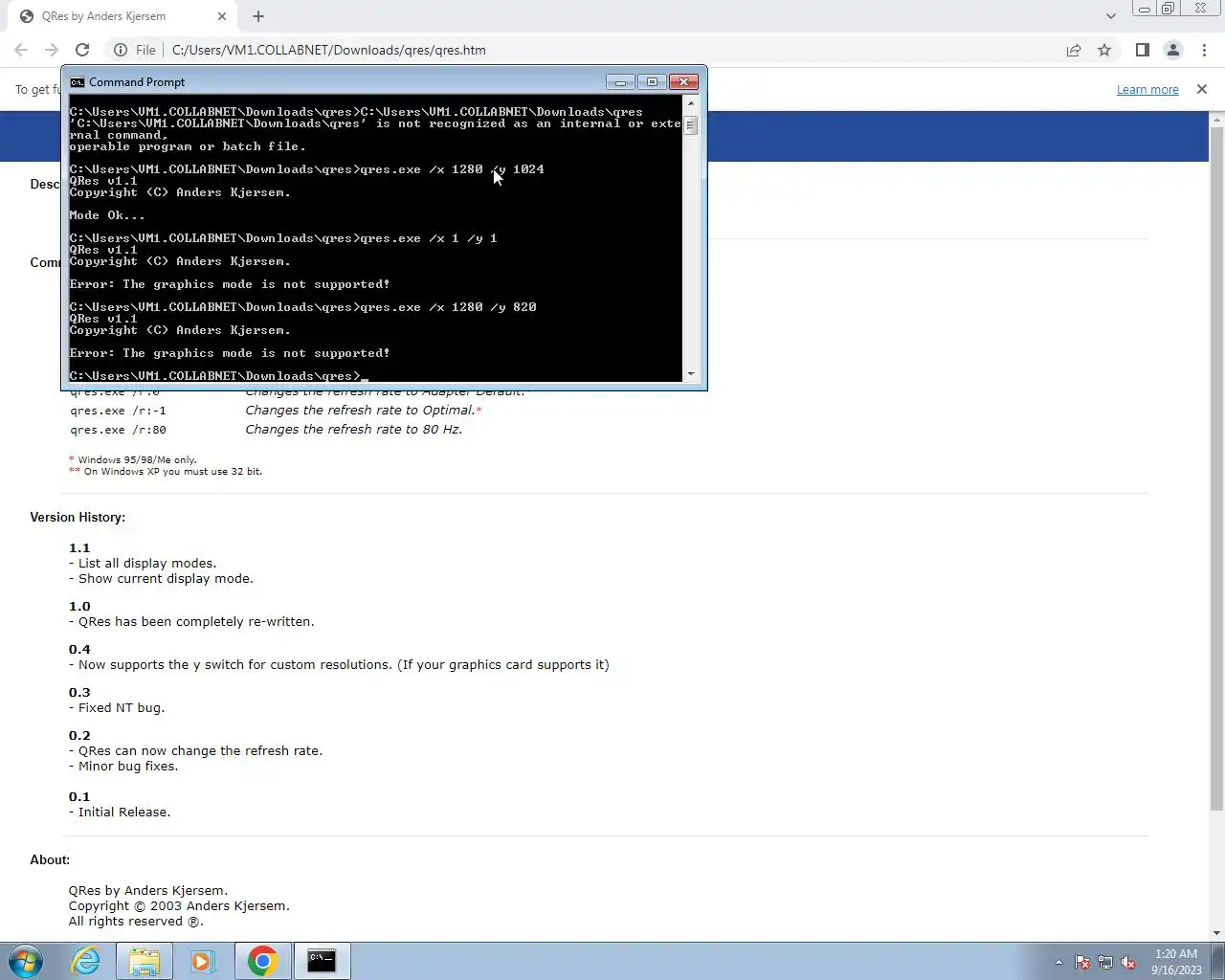Click 'Changes the refresh rate to 80 Hz.'
The width and height of the screenshot is (1225, 980).
(353, 430)
